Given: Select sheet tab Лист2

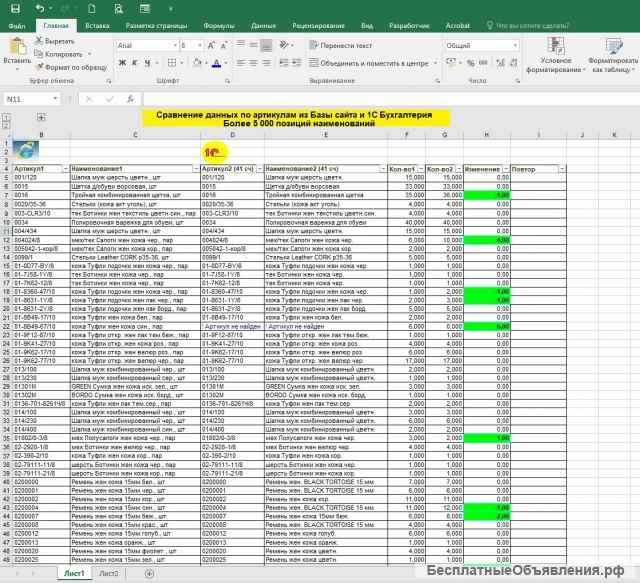Looking at the screenshot, I should click(x=109, y=574).
